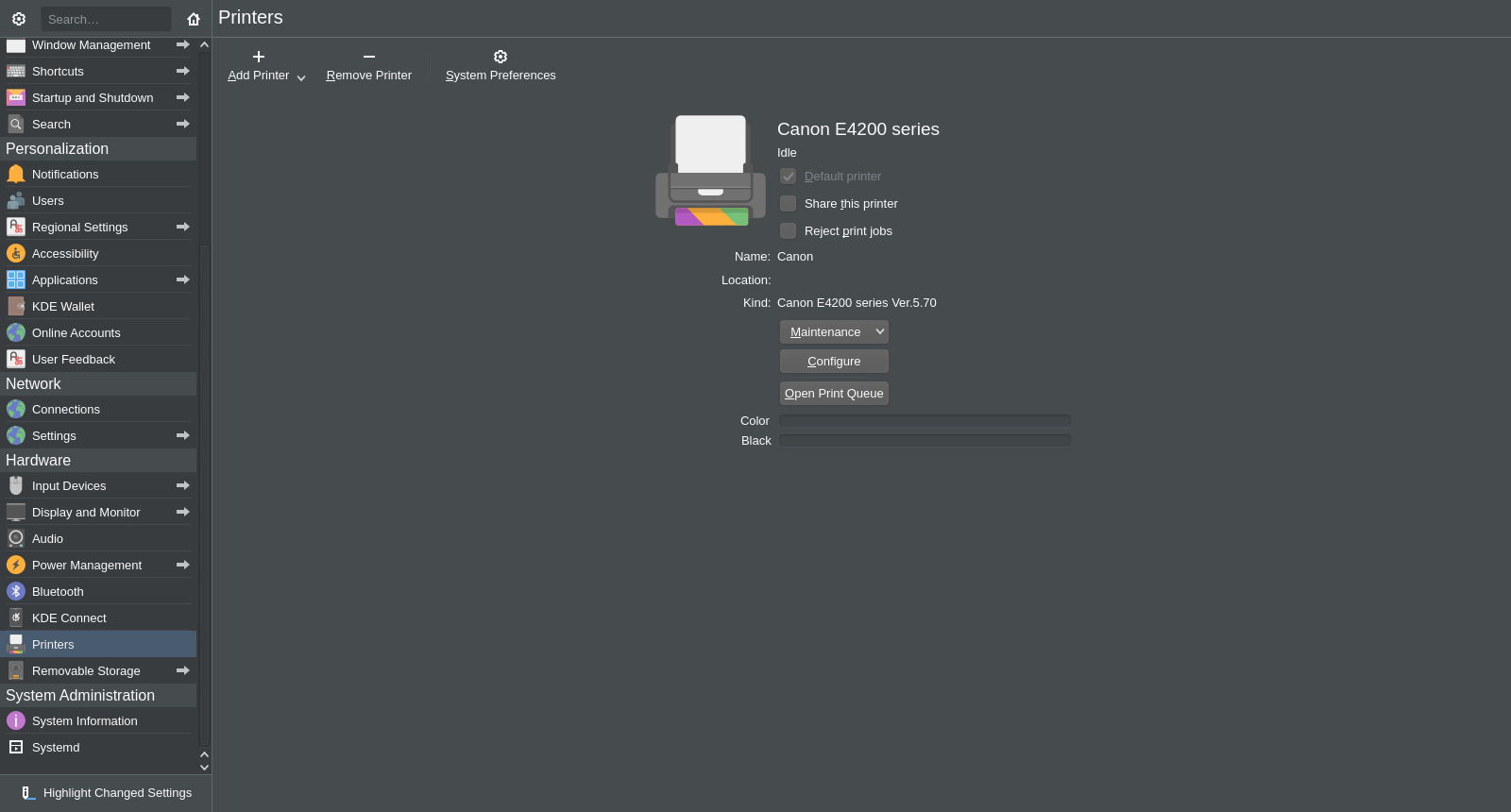Enable Reject print jobs checkbox
The image size is (1511, 812).
pos(788,231)
